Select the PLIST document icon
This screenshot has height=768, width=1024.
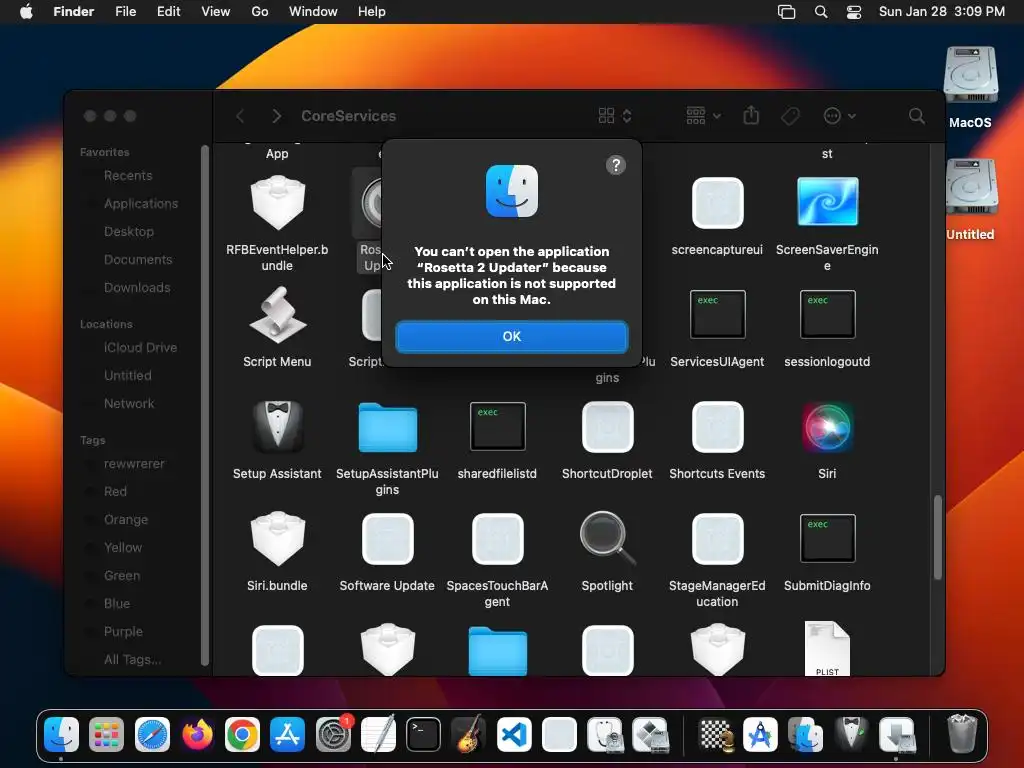pos(827,648)
